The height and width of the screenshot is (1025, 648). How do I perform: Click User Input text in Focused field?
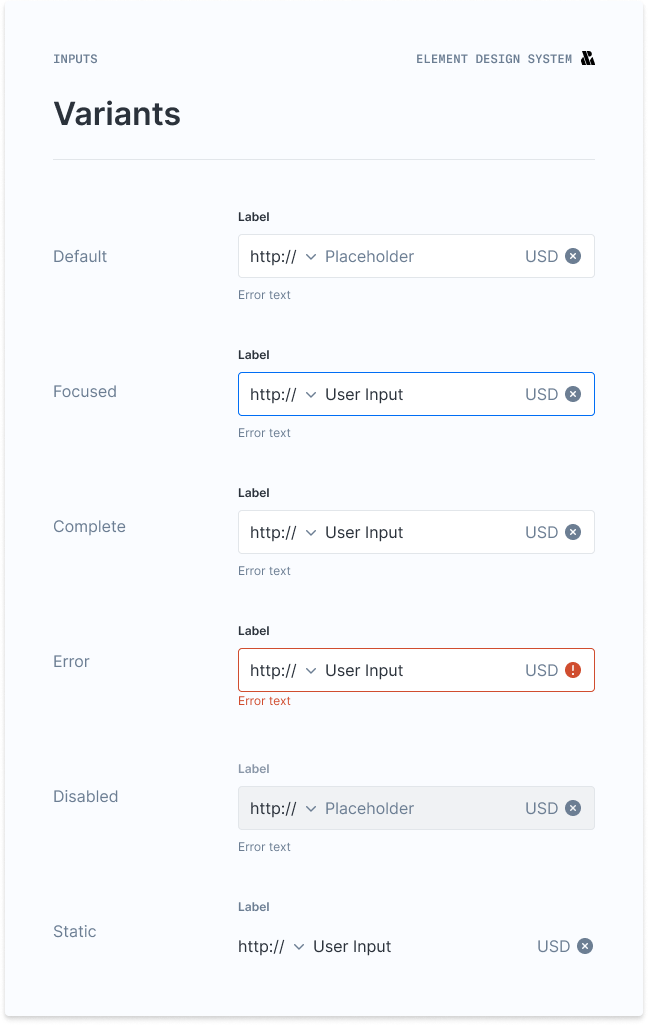[x=364, y=394]
